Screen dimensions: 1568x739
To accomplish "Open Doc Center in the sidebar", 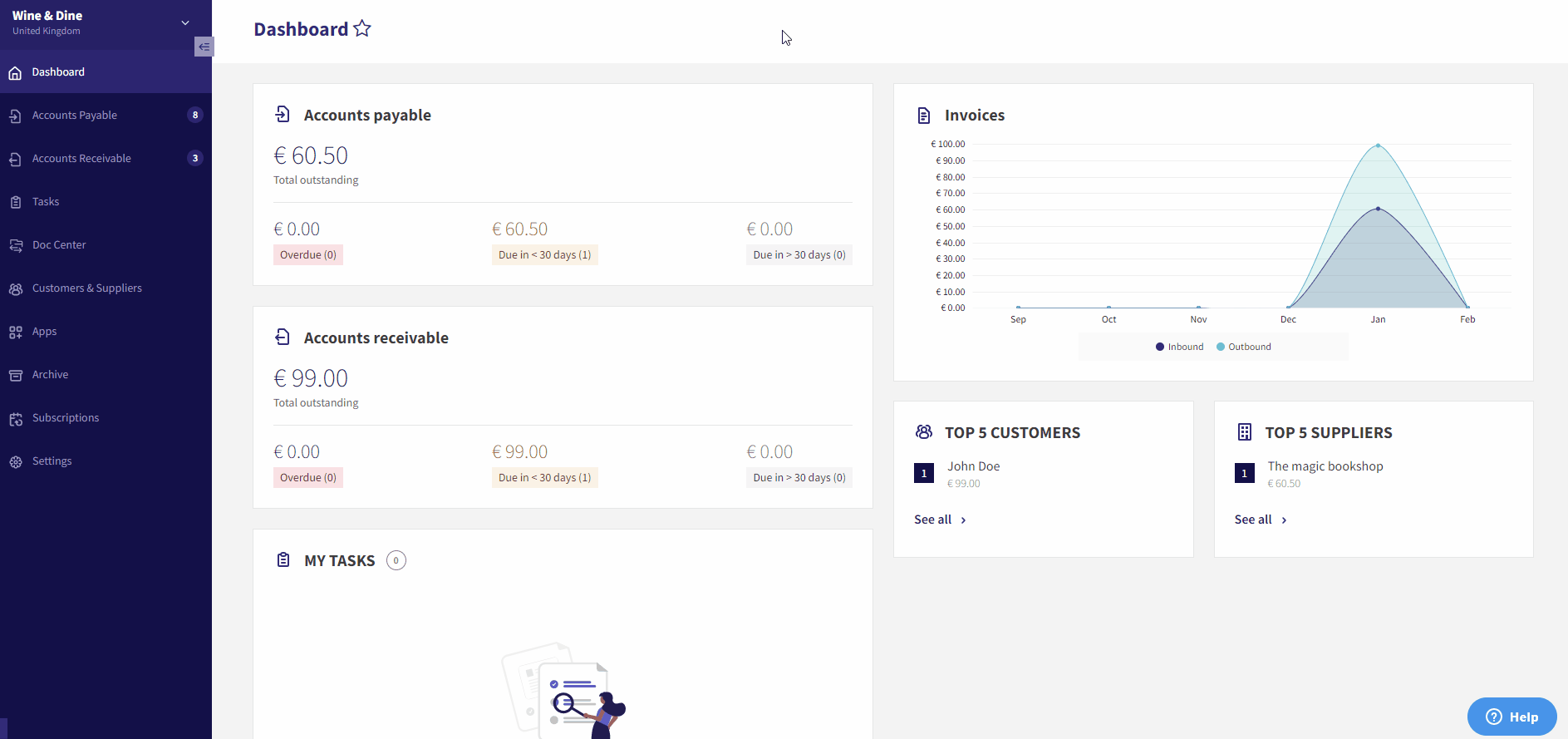I will click(106, 245).
